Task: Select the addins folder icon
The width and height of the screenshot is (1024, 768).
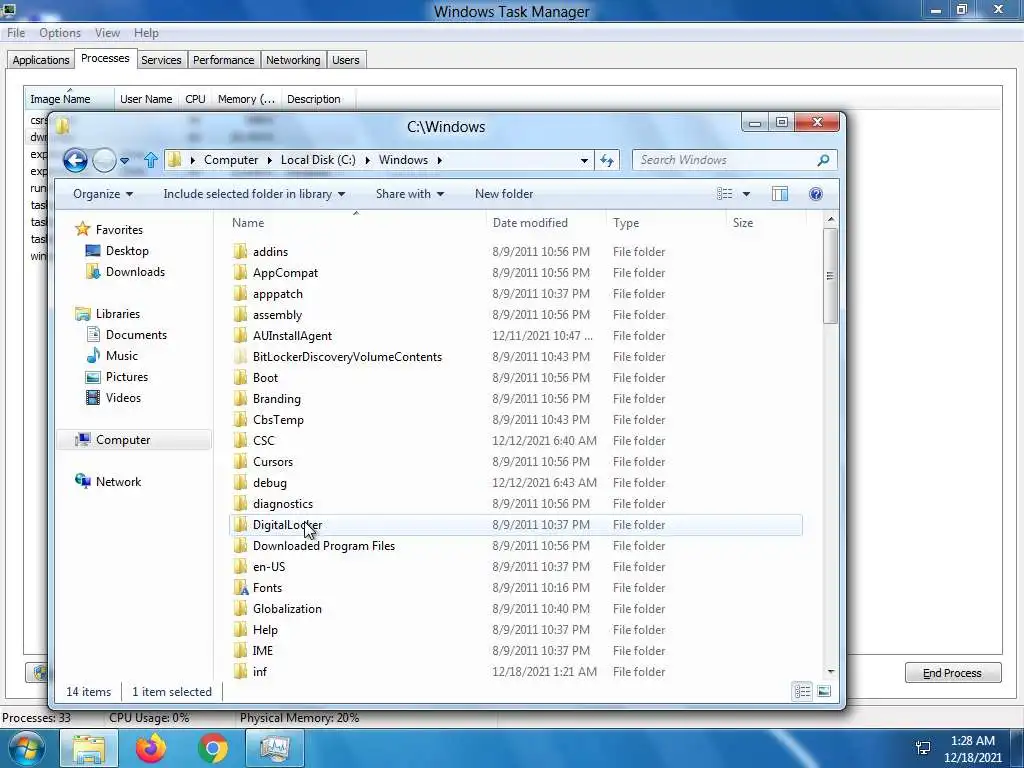Action: 241,251
